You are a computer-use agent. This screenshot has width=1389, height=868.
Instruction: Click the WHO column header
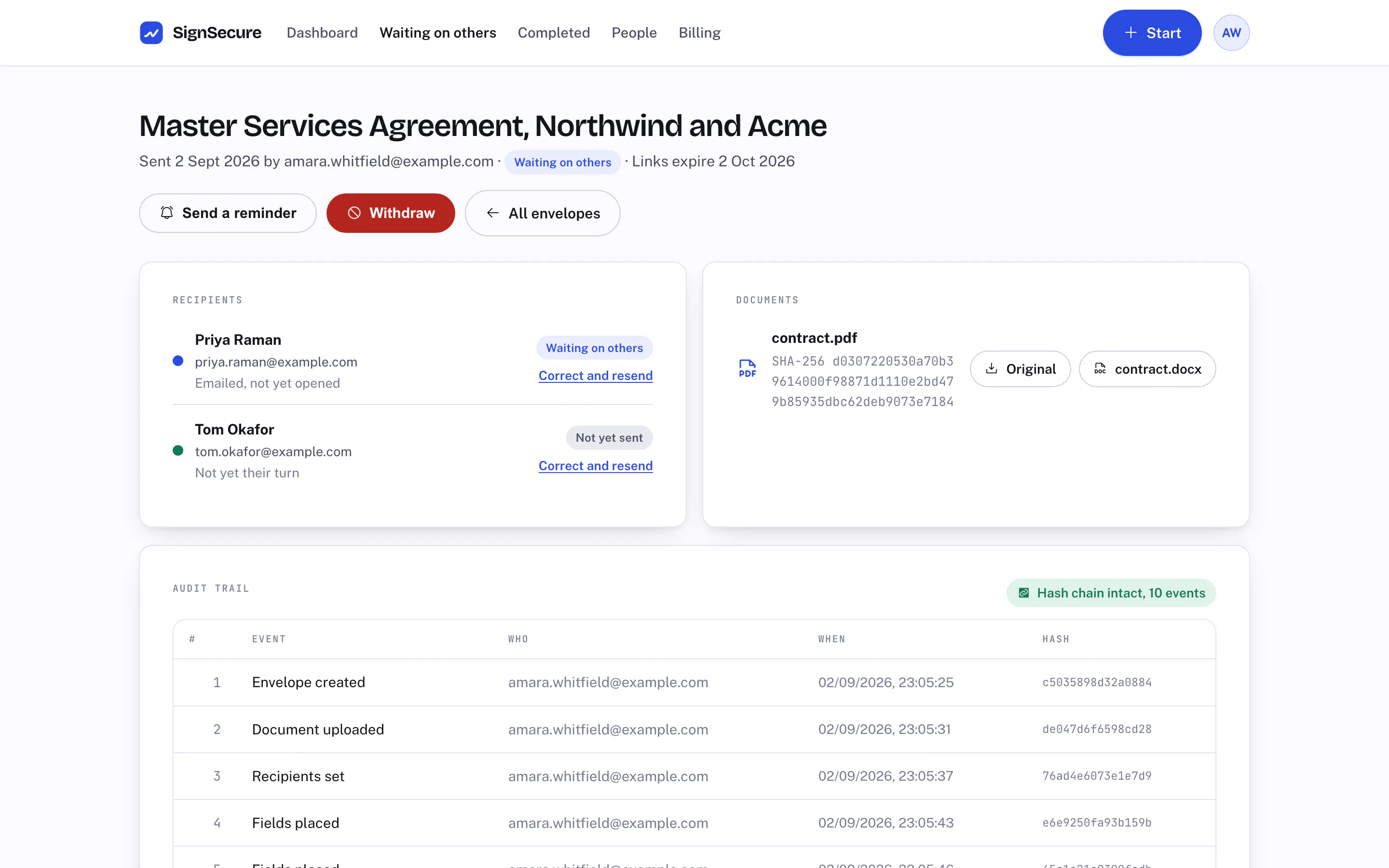(517, 639)
